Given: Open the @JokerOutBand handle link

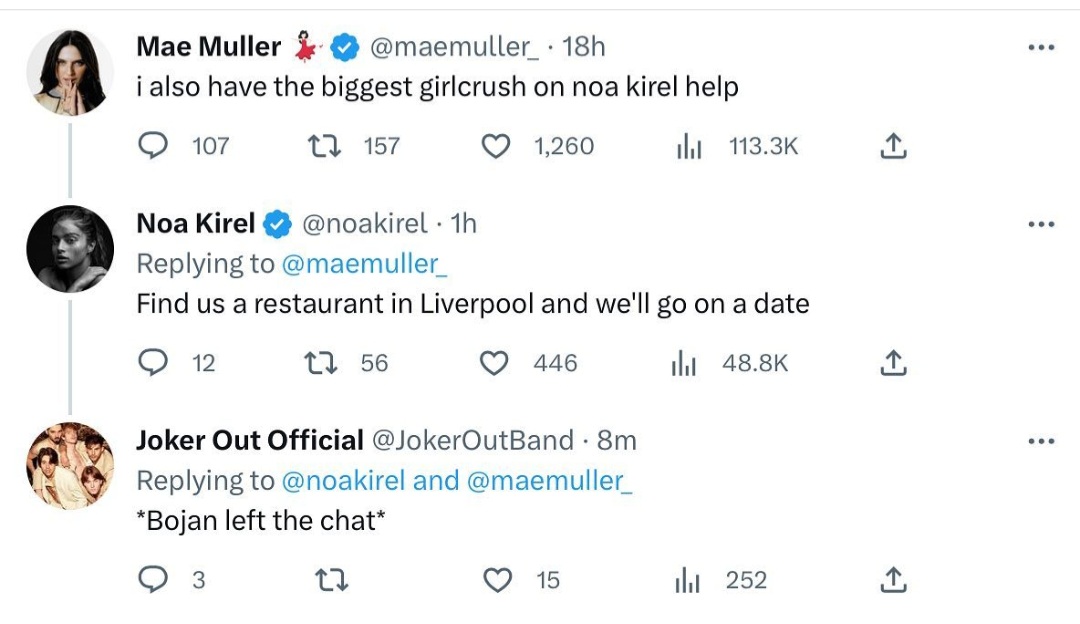Looking at the screenshot, I should click(472, 440).
